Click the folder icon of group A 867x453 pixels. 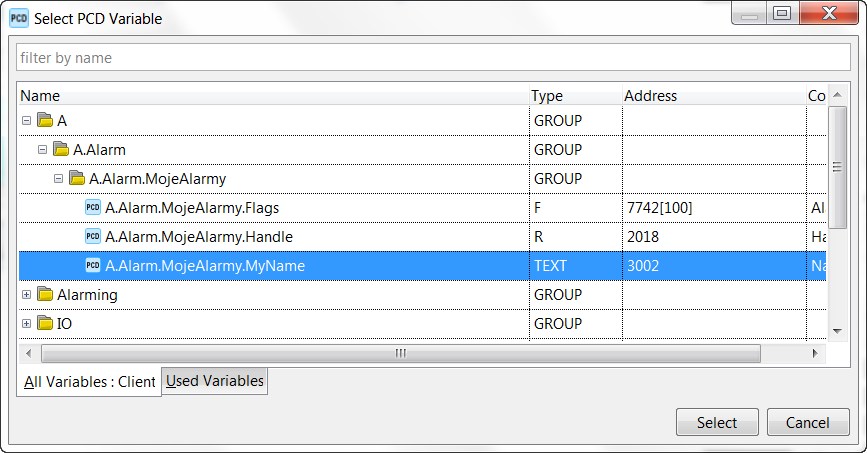(45, 119)
